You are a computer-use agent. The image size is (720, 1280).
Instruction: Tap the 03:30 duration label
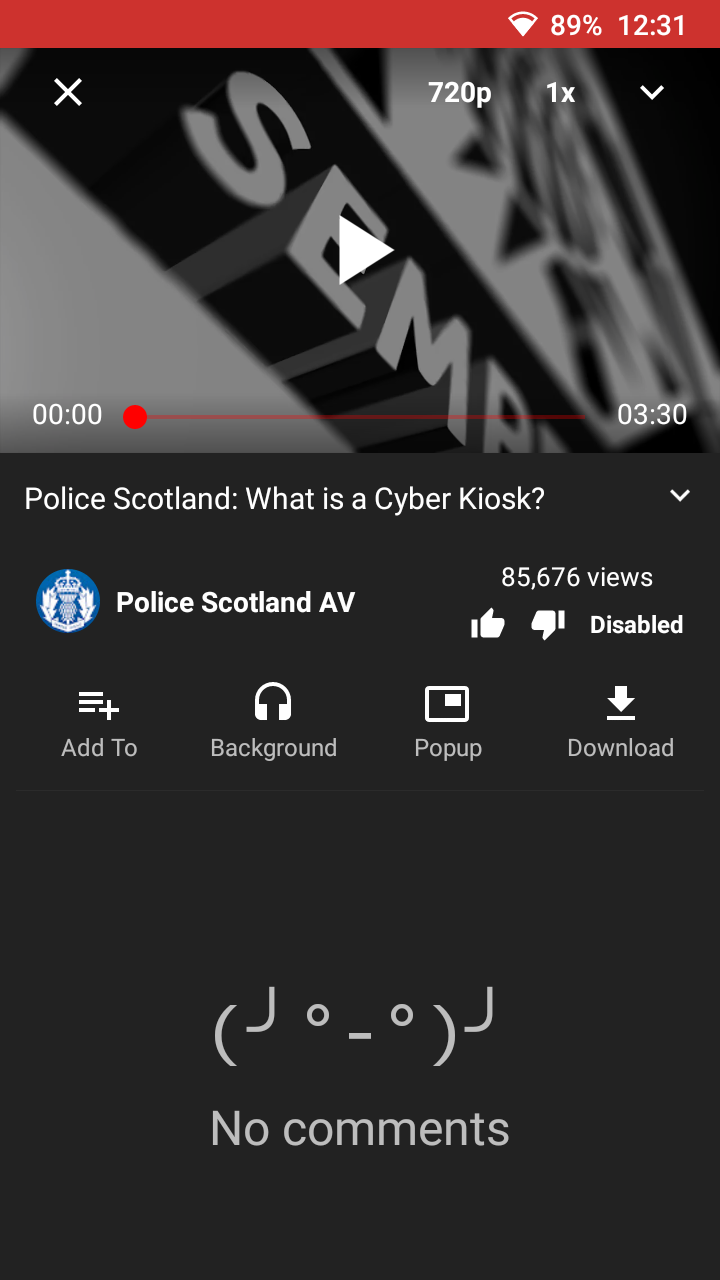coord(652,414)
